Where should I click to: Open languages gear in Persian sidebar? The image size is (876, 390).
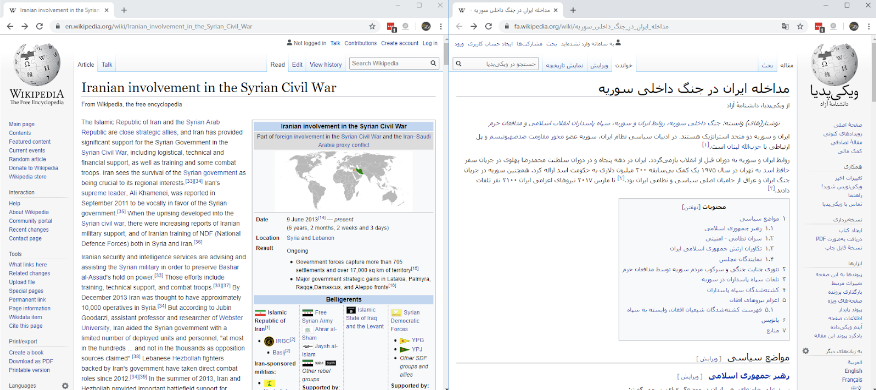[805, 351]
